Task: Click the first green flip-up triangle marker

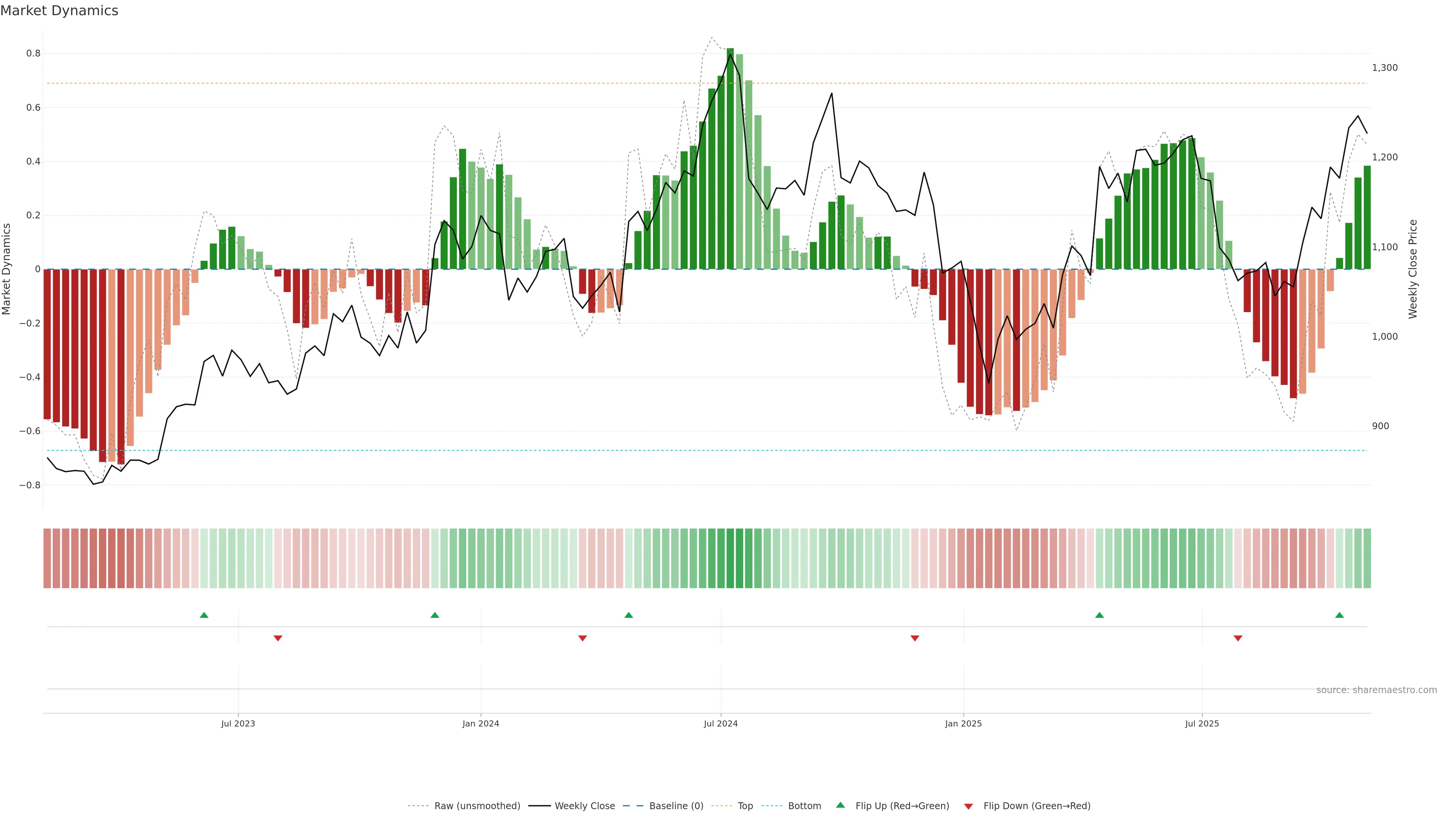Action: coord(204,615)
